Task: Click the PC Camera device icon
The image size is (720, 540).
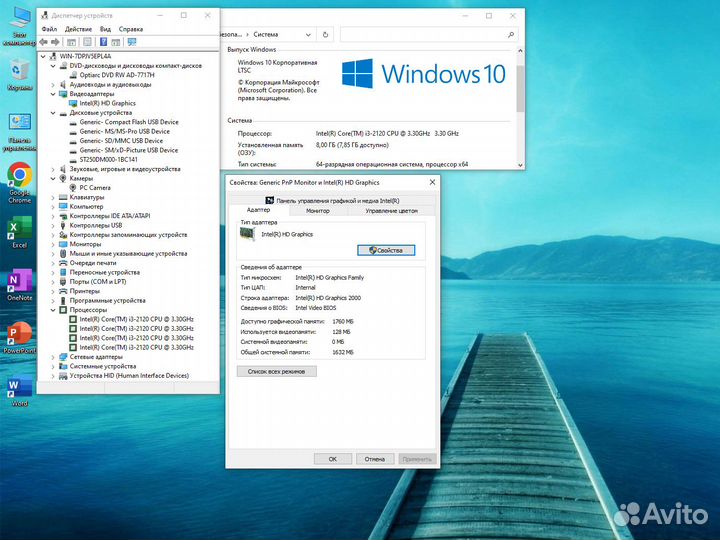Action: point(73,188)
